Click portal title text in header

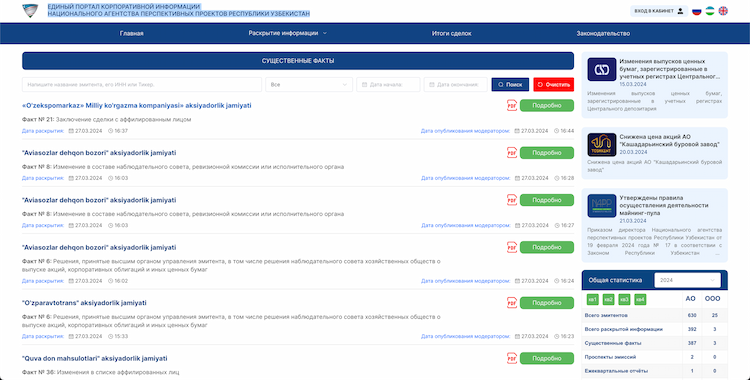[178, 10]
